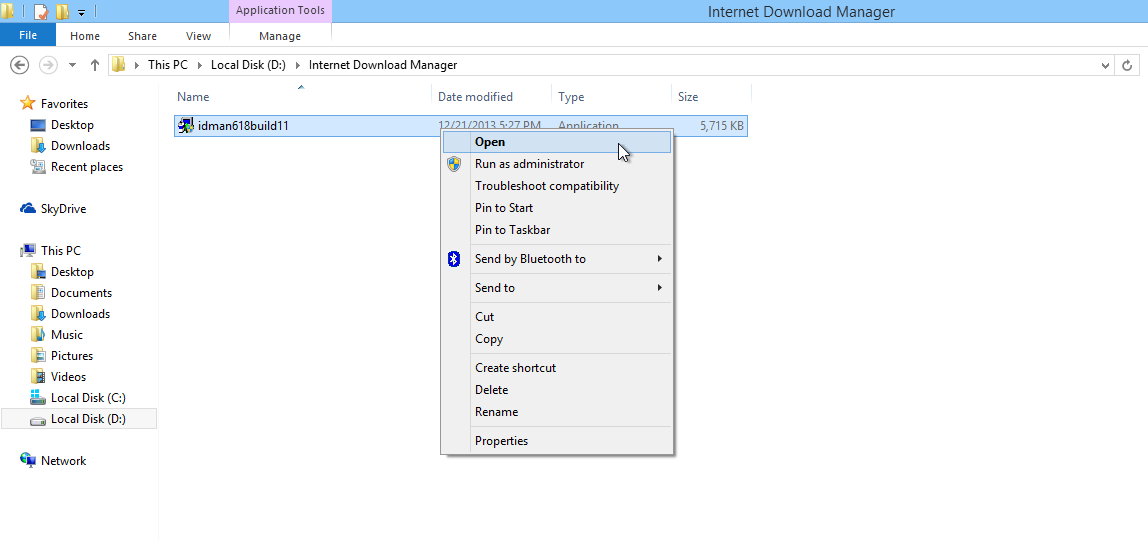1148x540 pixels.
Task: Choose Copy in the context menu
Action: pos(556,339)
